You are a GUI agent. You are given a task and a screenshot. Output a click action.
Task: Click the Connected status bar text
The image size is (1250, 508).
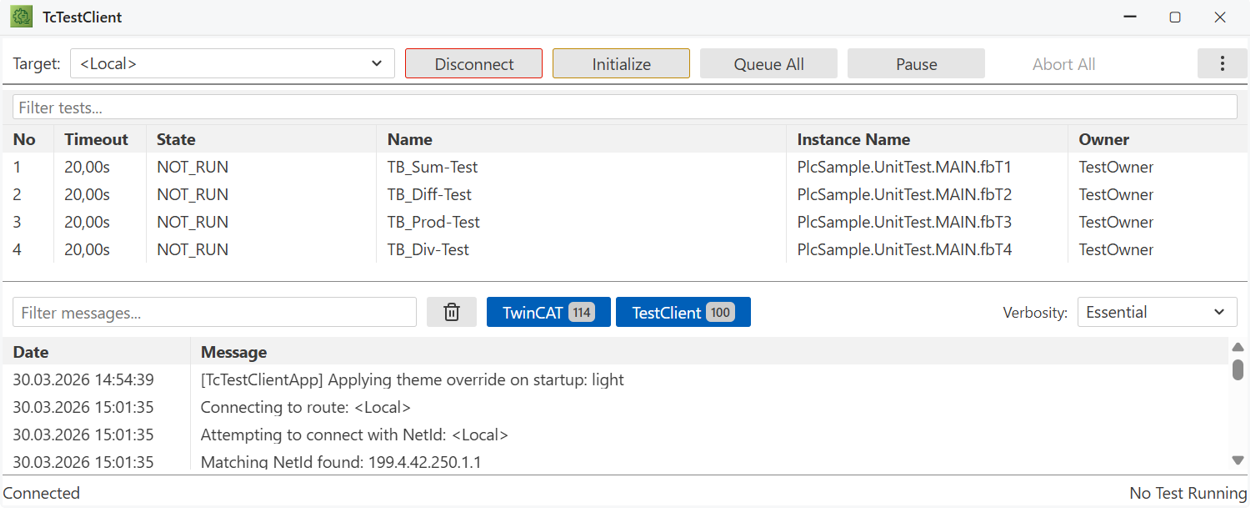pyautogui.click(x=41, y=492)
